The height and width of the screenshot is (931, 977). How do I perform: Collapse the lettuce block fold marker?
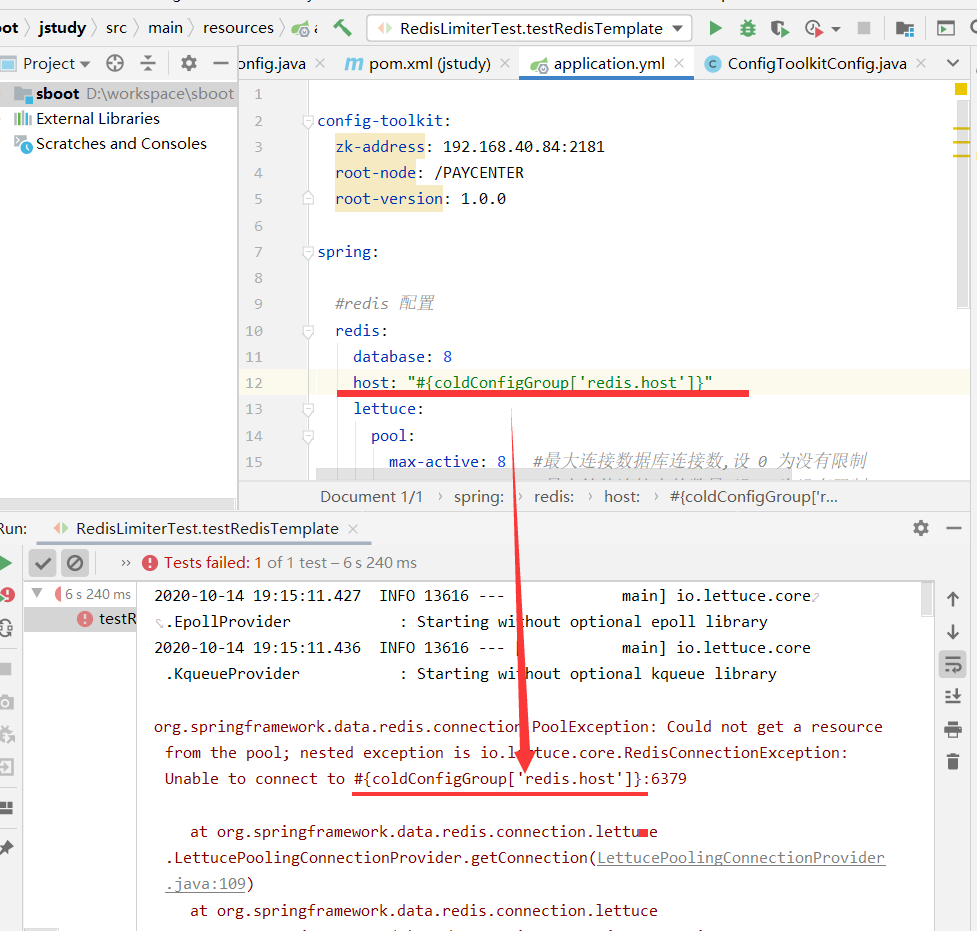[308, 409]
